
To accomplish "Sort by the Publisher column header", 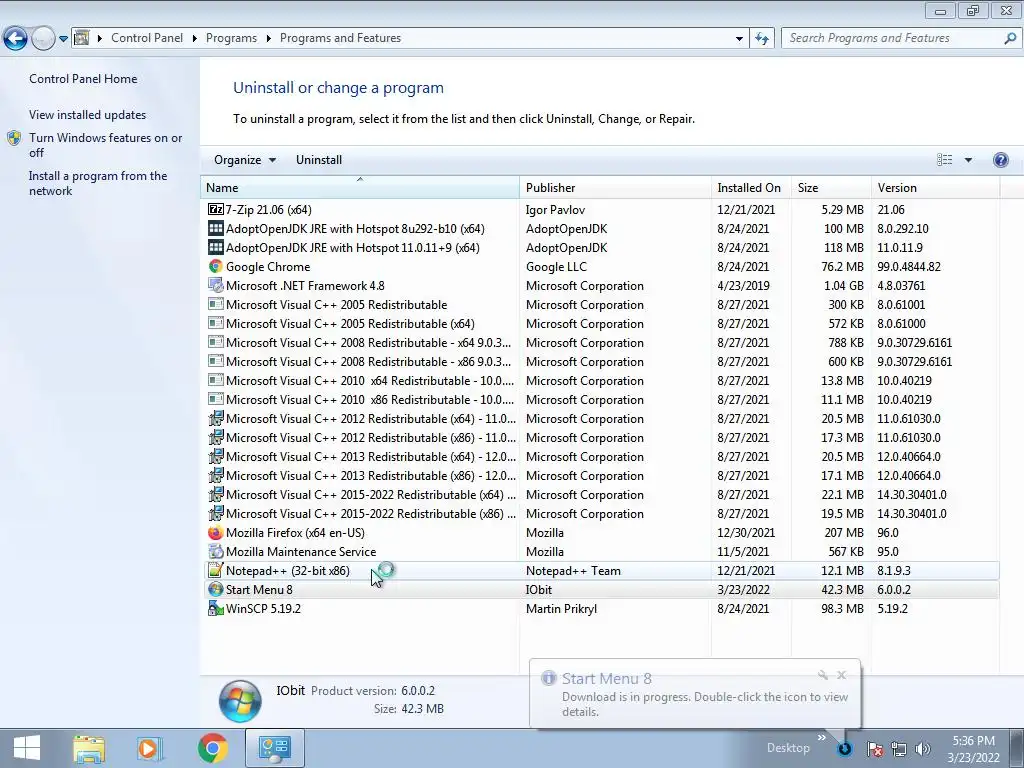I will [x=615, y=187].
